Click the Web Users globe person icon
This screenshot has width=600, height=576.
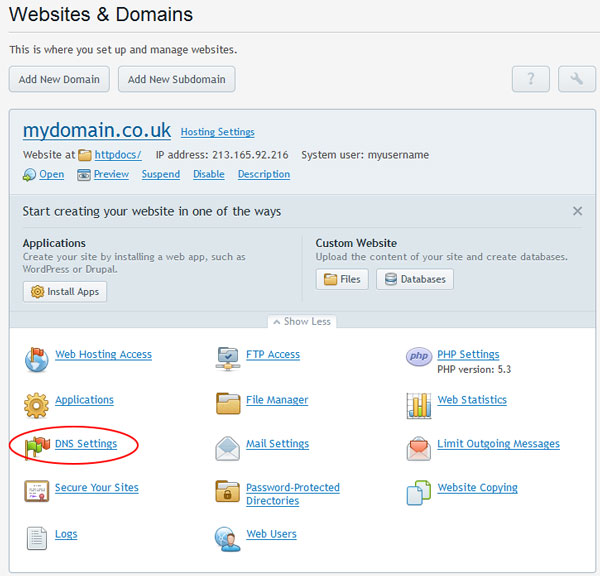227,539
